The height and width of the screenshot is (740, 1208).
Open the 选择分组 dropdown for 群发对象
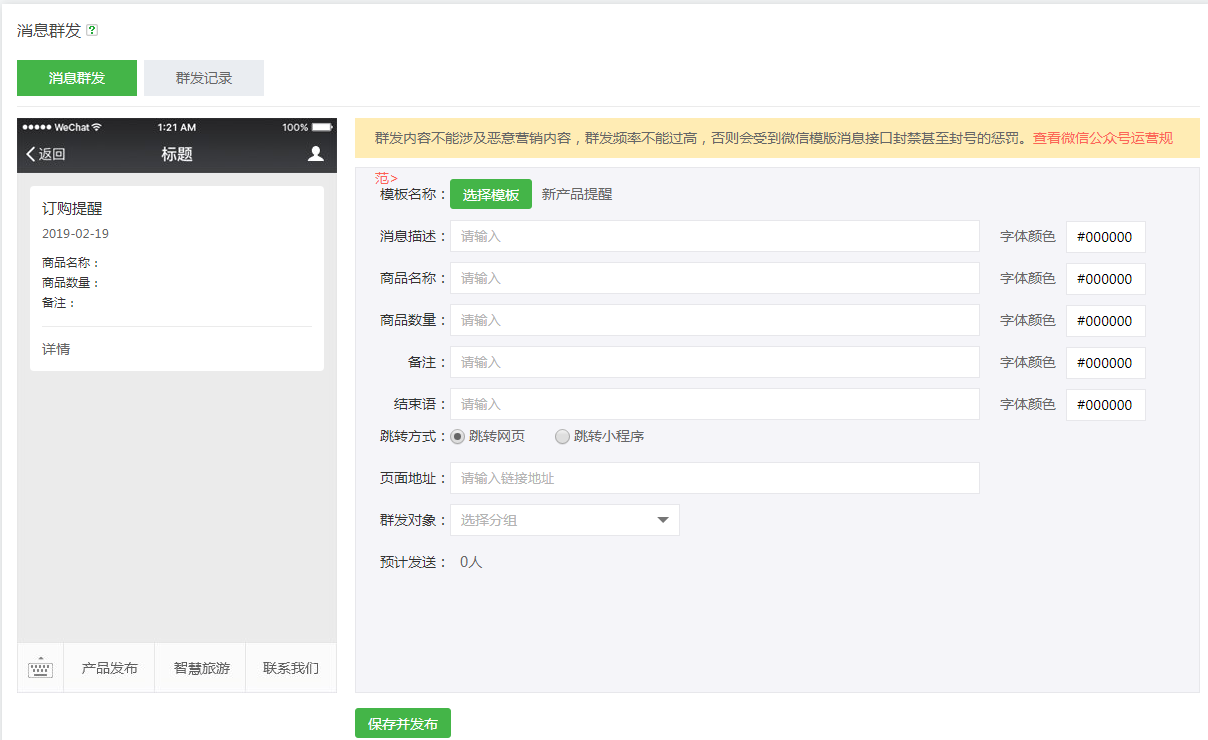tap(550, 520)
